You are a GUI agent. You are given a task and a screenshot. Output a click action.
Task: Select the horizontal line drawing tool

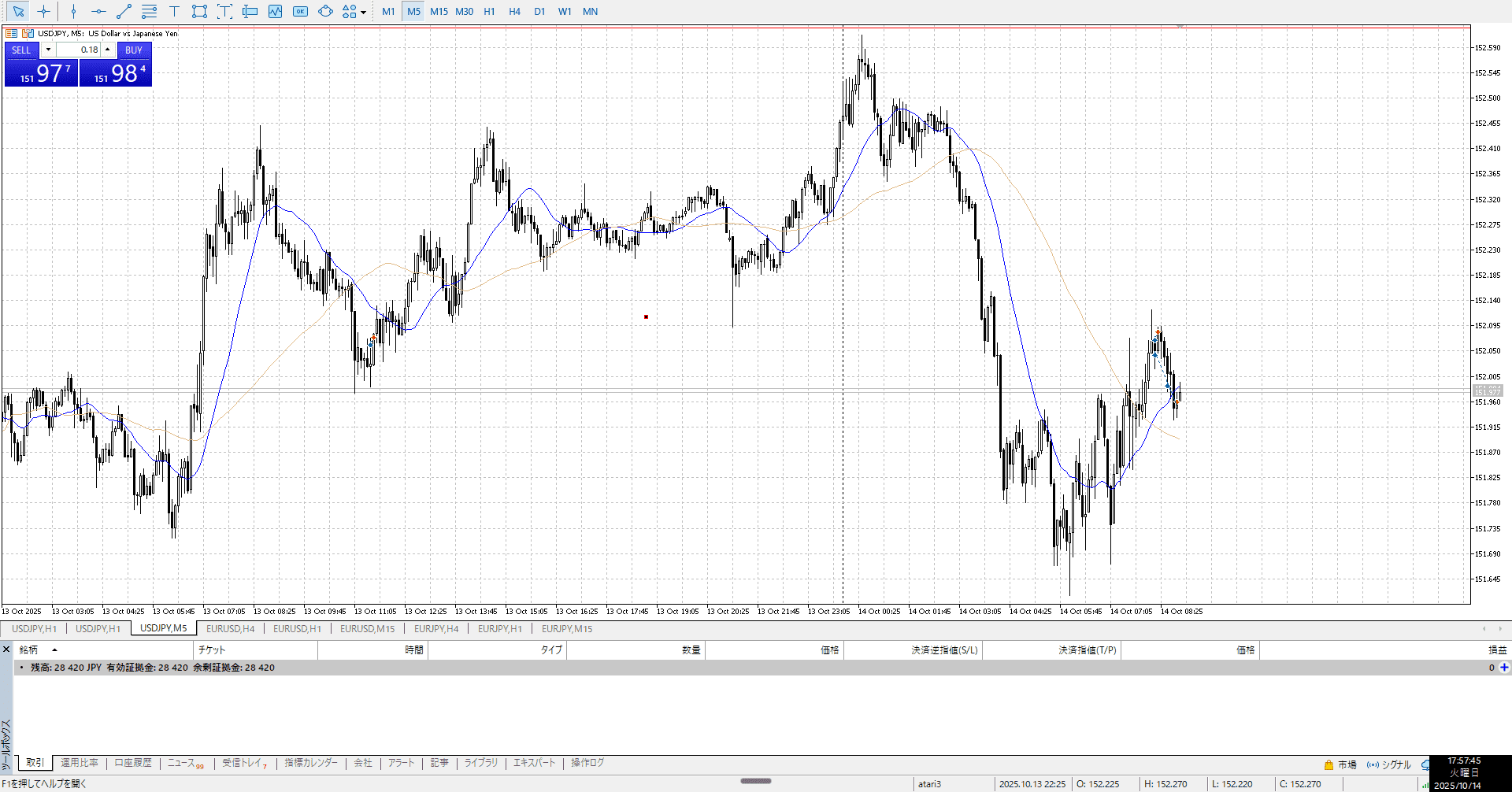click(x=98, y=11)
